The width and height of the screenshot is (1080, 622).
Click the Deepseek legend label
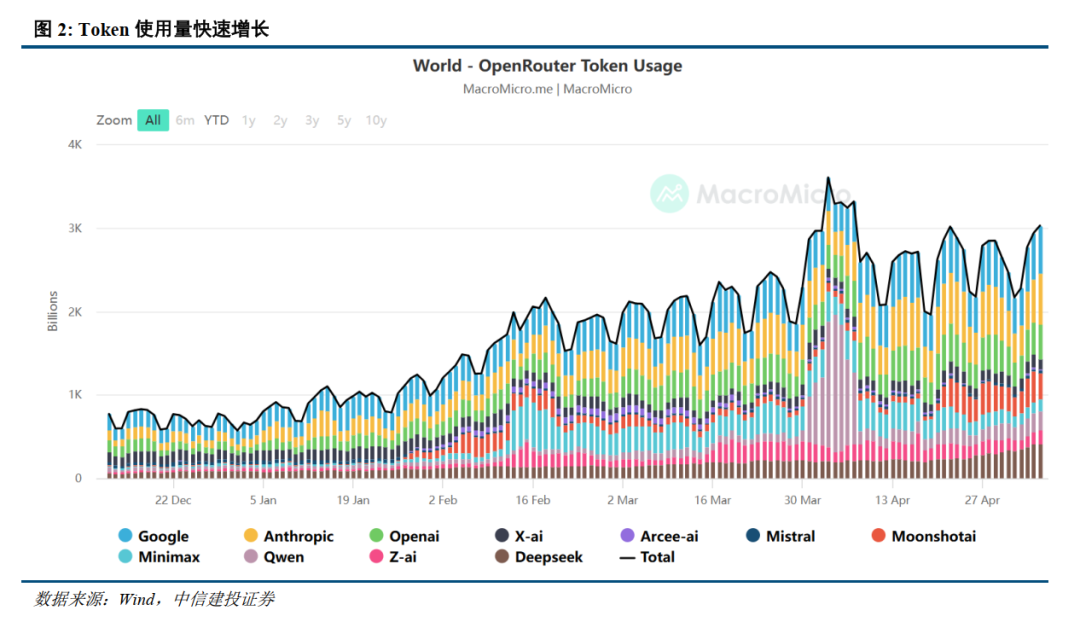pyautogui.click(x=549, y=557)
